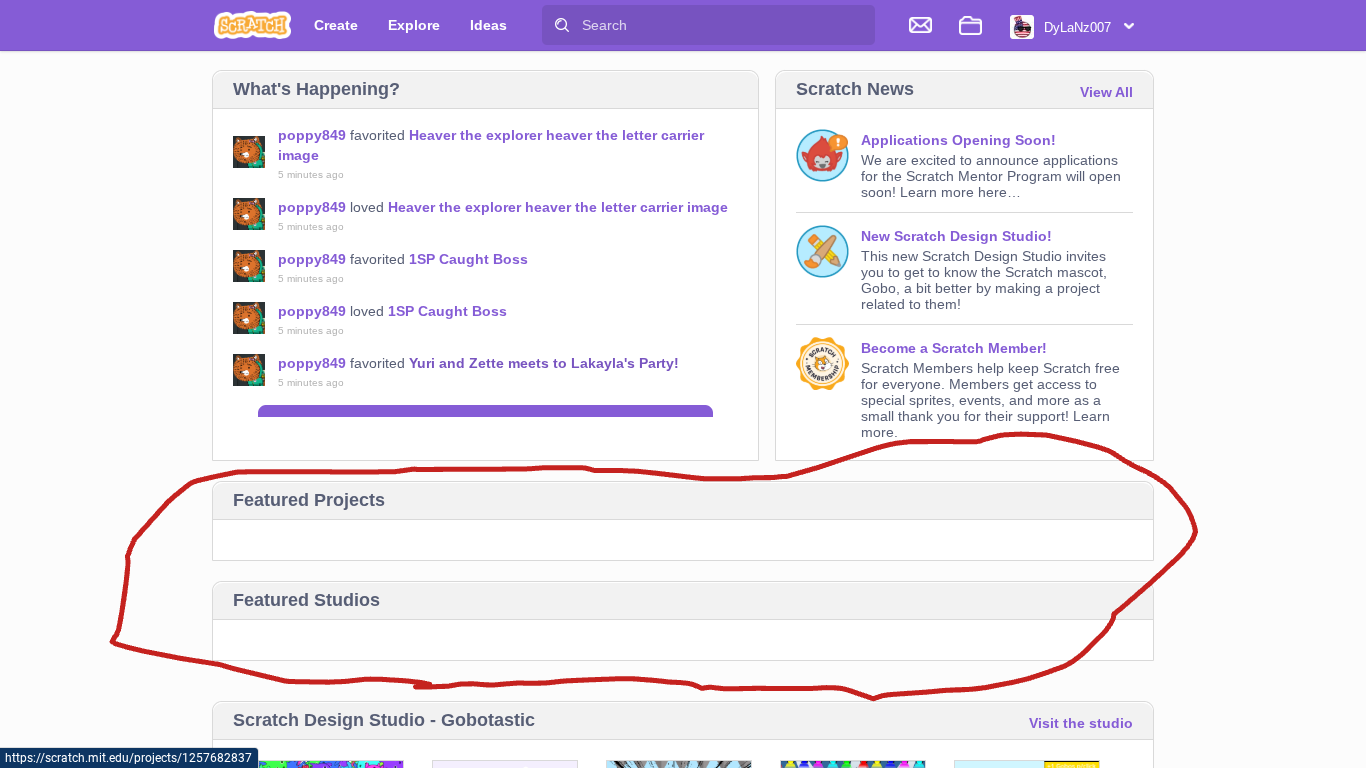The width and height of the screenshot is (1366, 768).
Task: Click the DyLaNz007 username in the navbar
Action: (1077, 27)
